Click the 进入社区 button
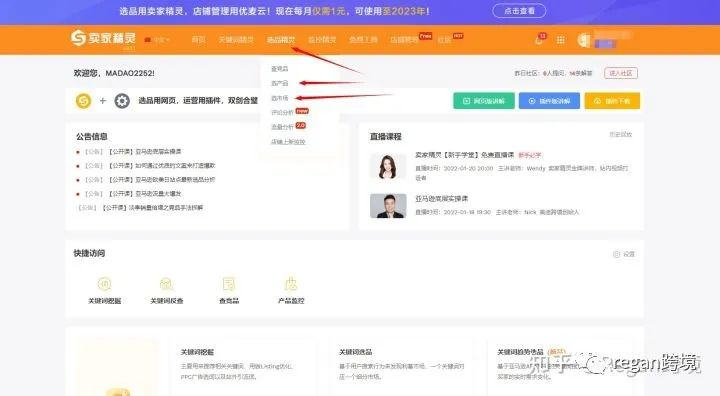 (621, 73)
